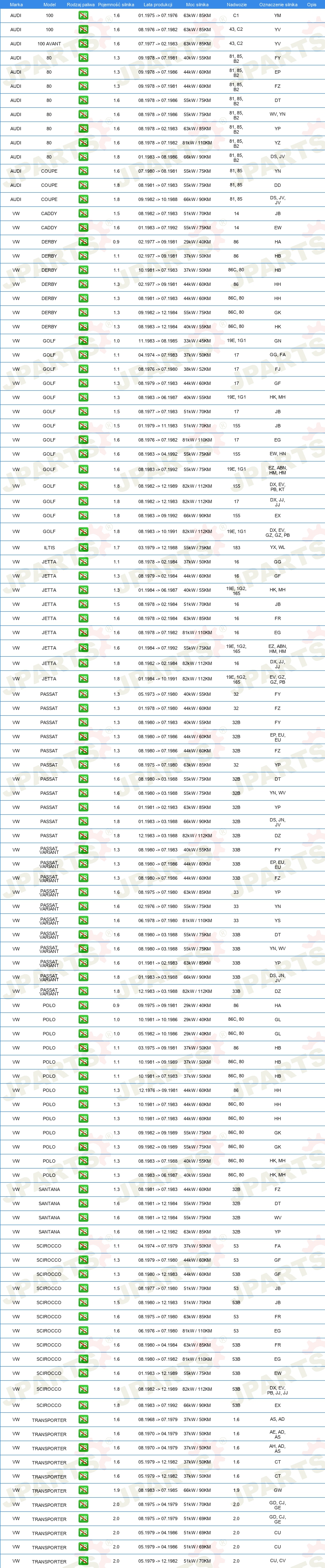Select production years 12.1976 -> 09.1981
Screen dimensions: 325x1568
click(x=158, y=1090)
